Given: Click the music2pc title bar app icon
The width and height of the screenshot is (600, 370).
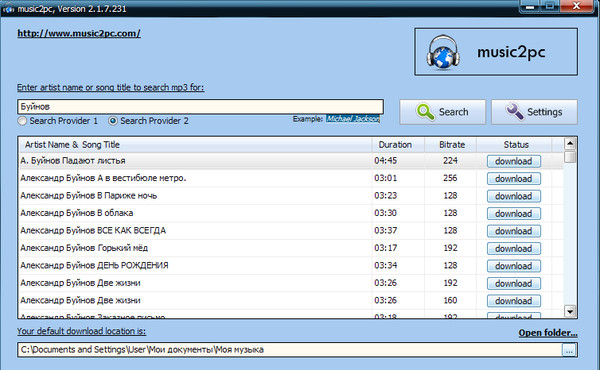Looking at the screenshot, I should 8,8.
